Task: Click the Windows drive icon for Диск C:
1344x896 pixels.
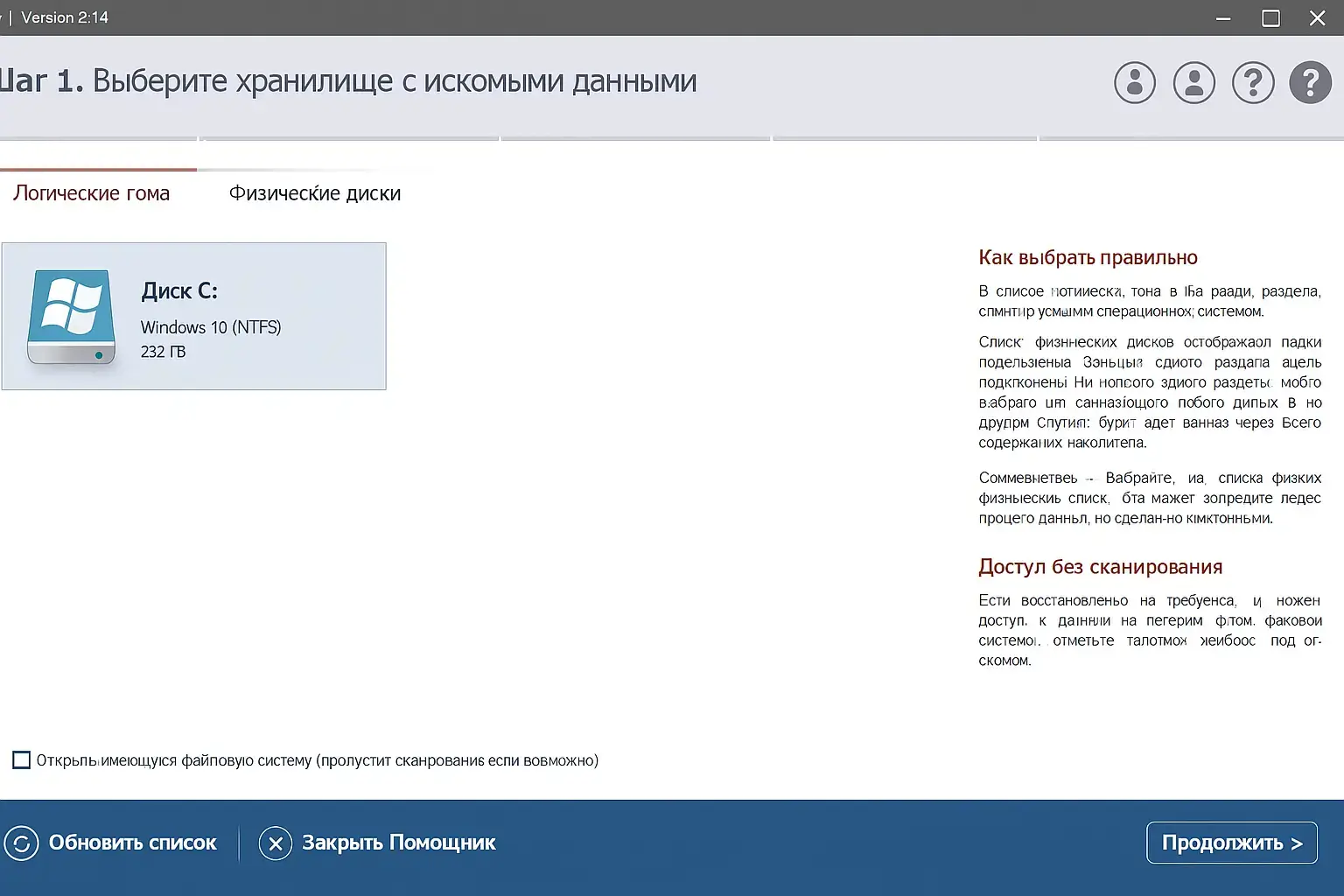Action: click(x=71, y=316)
